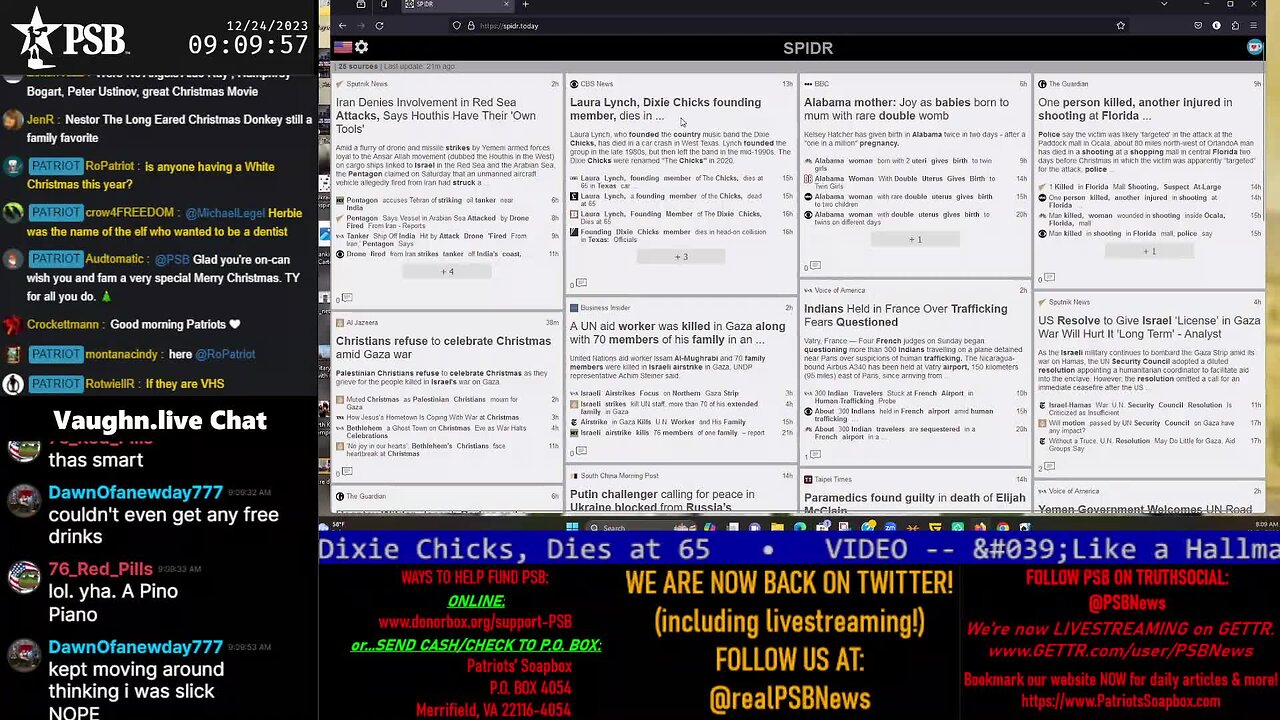Open headline Christians refuse to celebrate Christmas

[x=443, y=348]
